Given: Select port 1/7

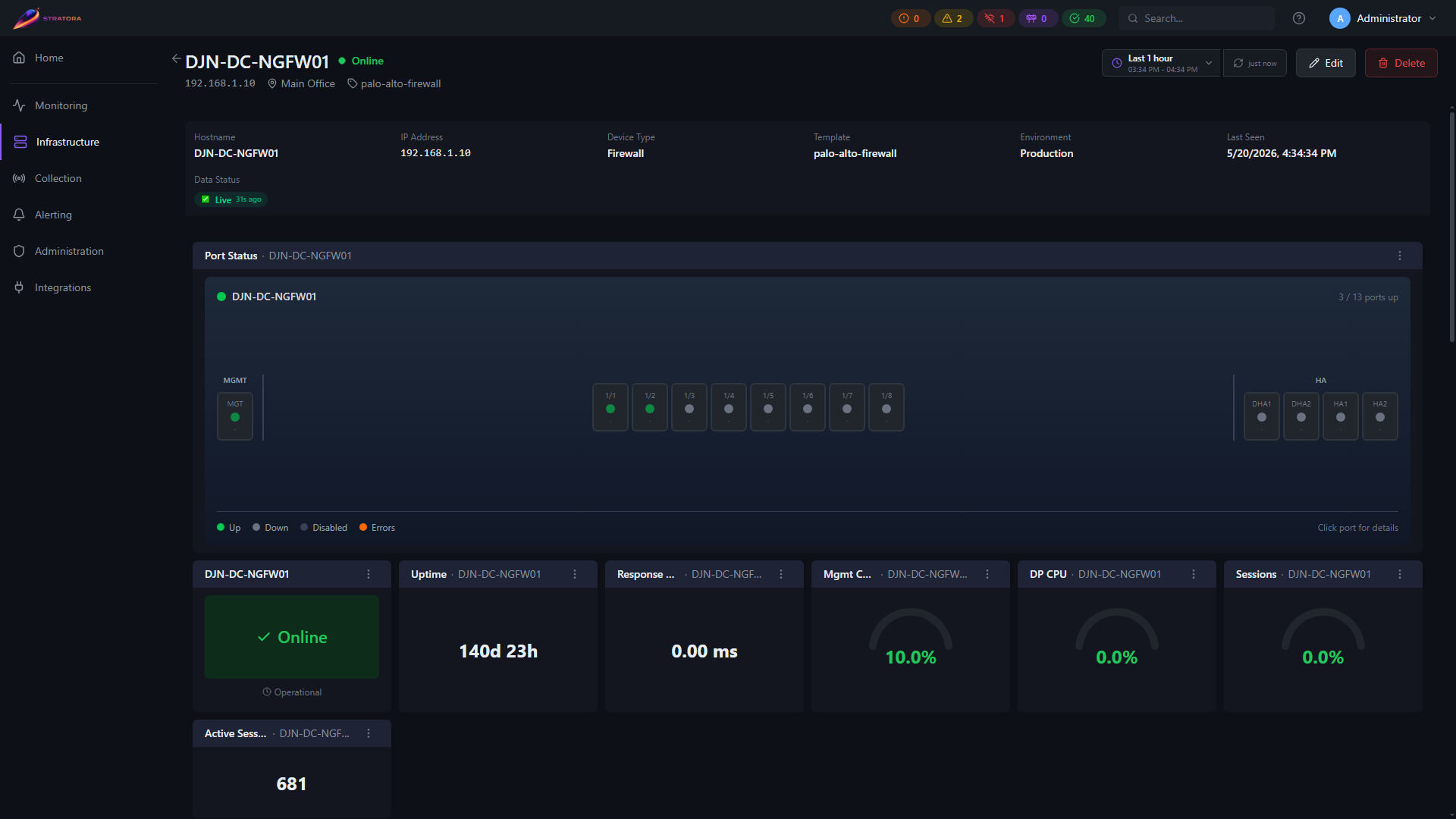Looking at the screenshot, I should tap(847, 407).
